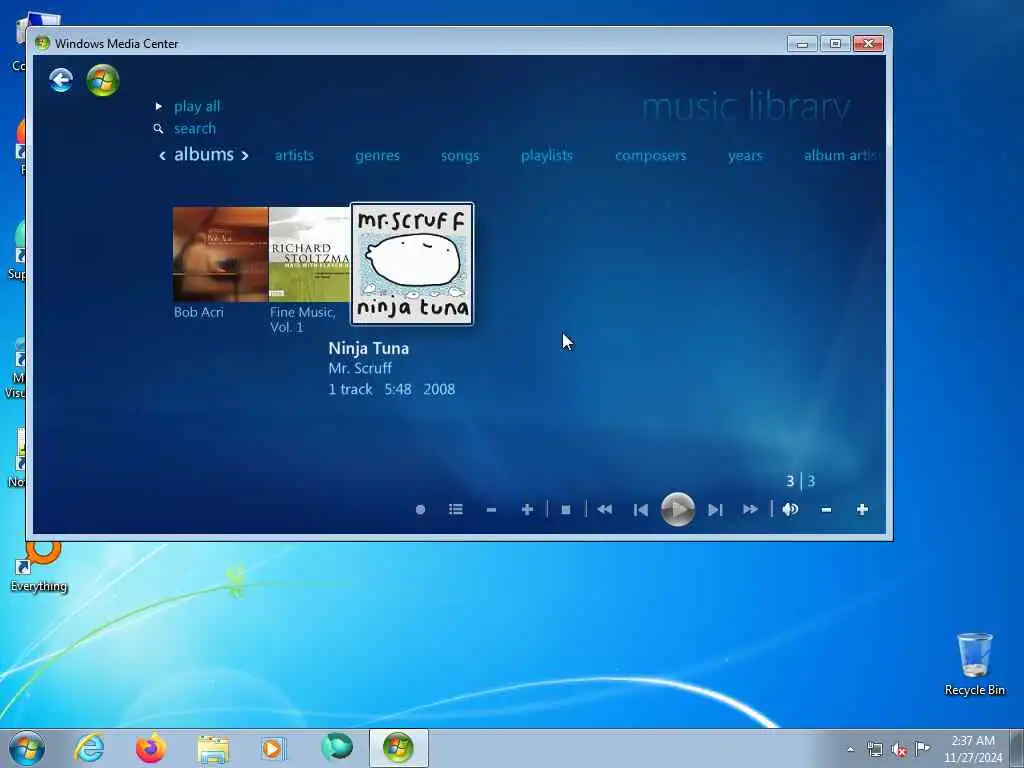Open the music library search
This screenshot has width=1024, height=768.
[x=194, y=129]
